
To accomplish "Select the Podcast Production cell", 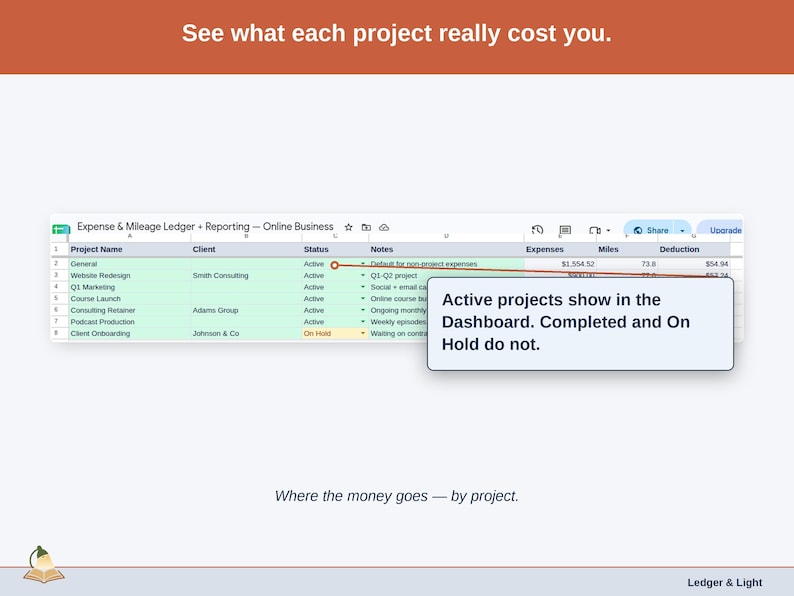I will coord(130,322).
